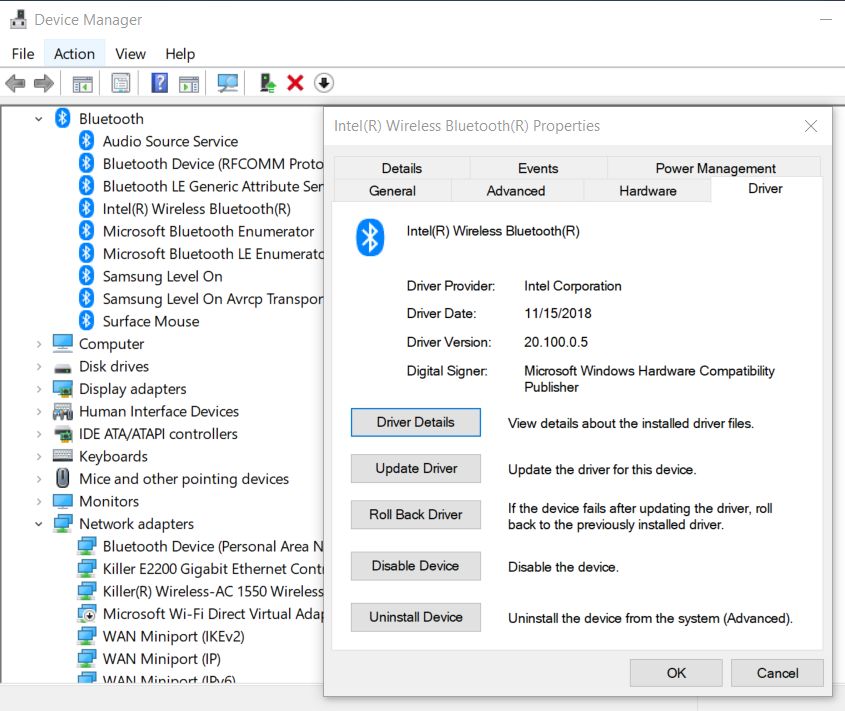
Task: Open the Help menu
Action: tap(180, 54)
